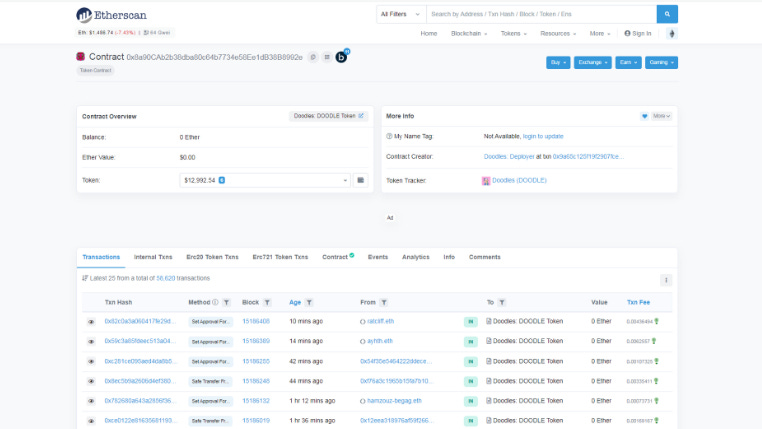Open the All Filters dropdown

pos(401,14)
